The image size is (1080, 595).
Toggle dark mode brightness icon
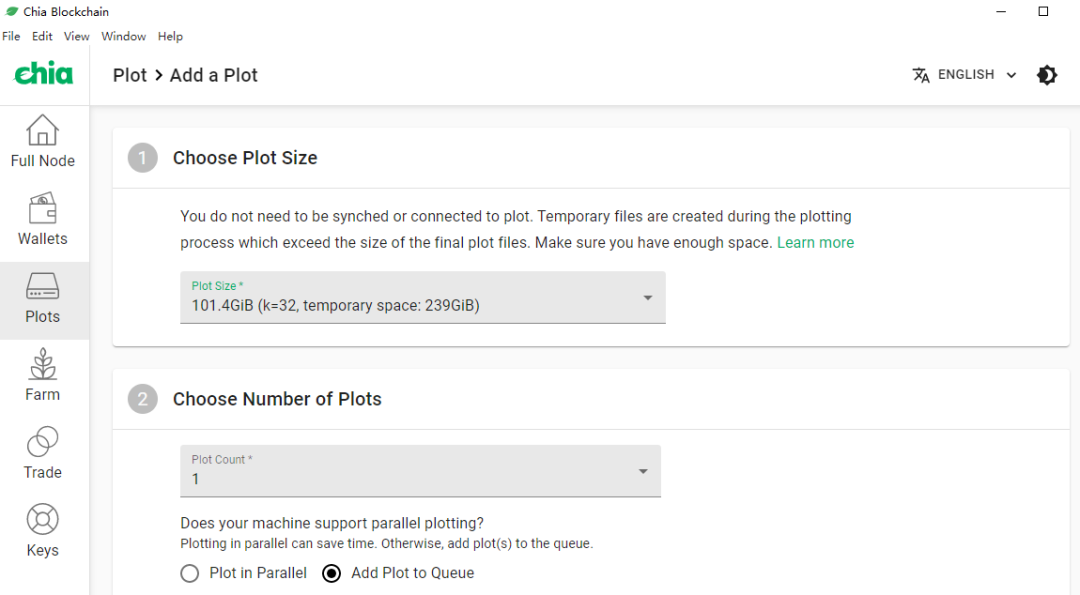point(1047,75)
